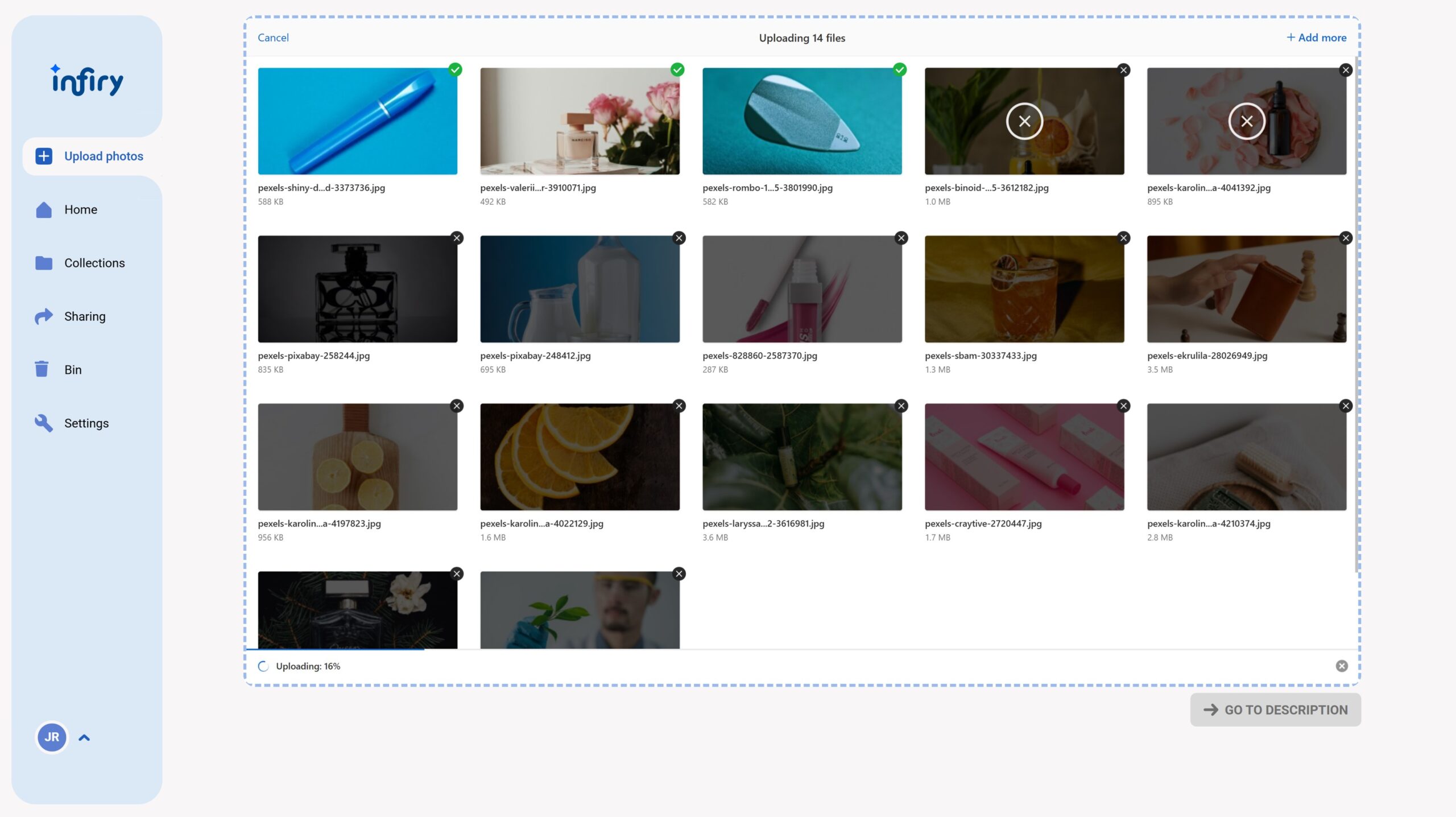1456x817 pixels.
Task: Select the blue pen thumbnail pexels-shiny
Action: click(x=357, y=121)
